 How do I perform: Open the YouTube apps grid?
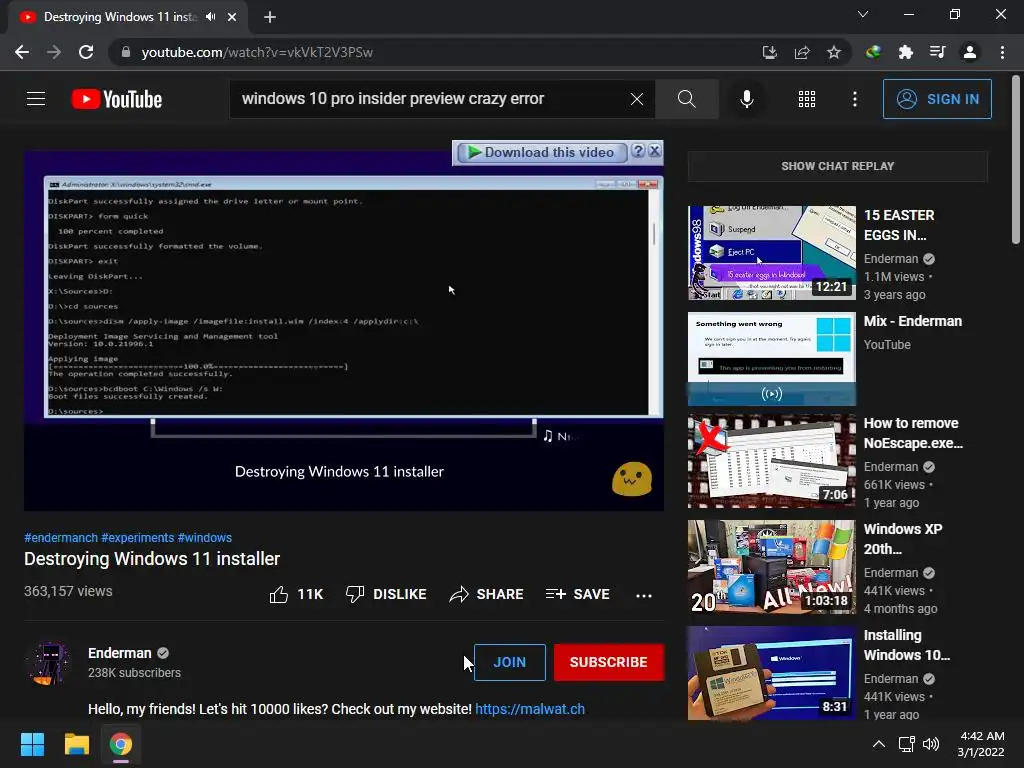click(x=807, y=99)
